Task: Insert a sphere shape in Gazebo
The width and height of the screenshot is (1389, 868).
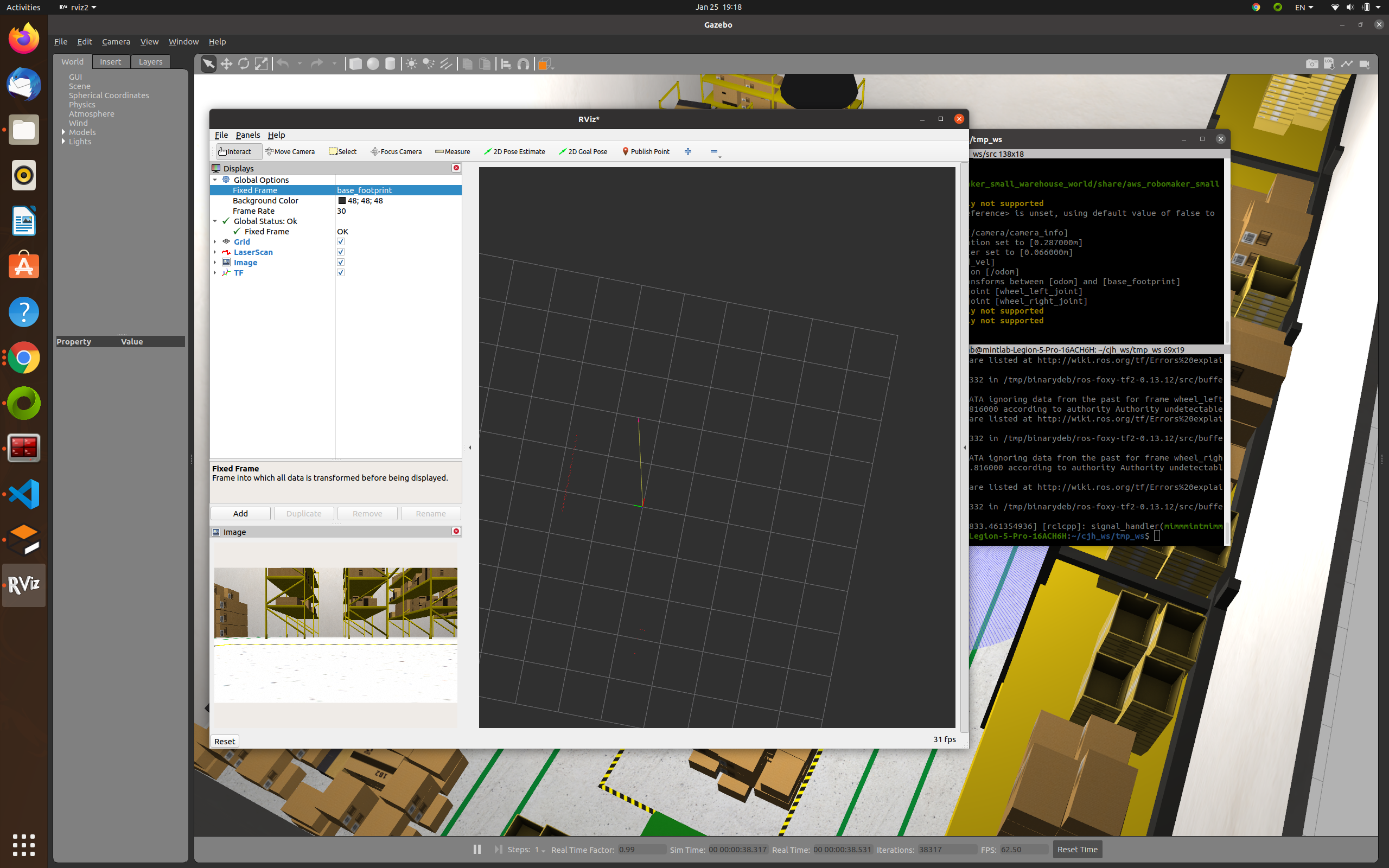Action: [x=373, y=63]
